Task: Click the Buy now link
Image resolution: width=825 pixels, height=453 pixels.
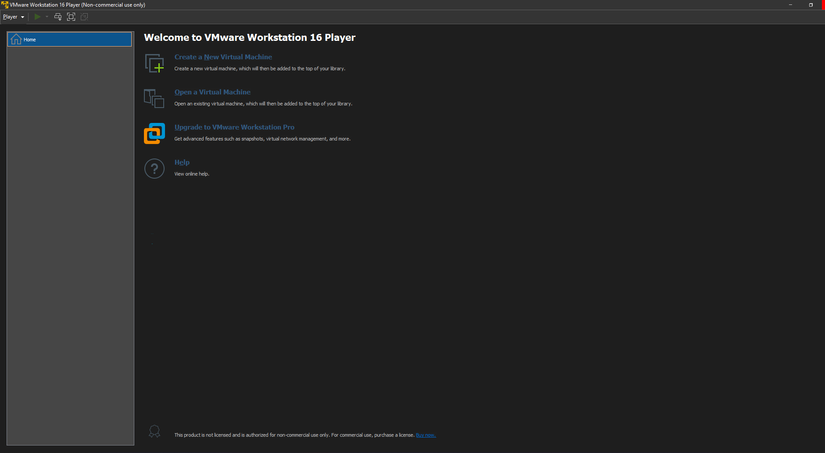Action: click(426, 435)
